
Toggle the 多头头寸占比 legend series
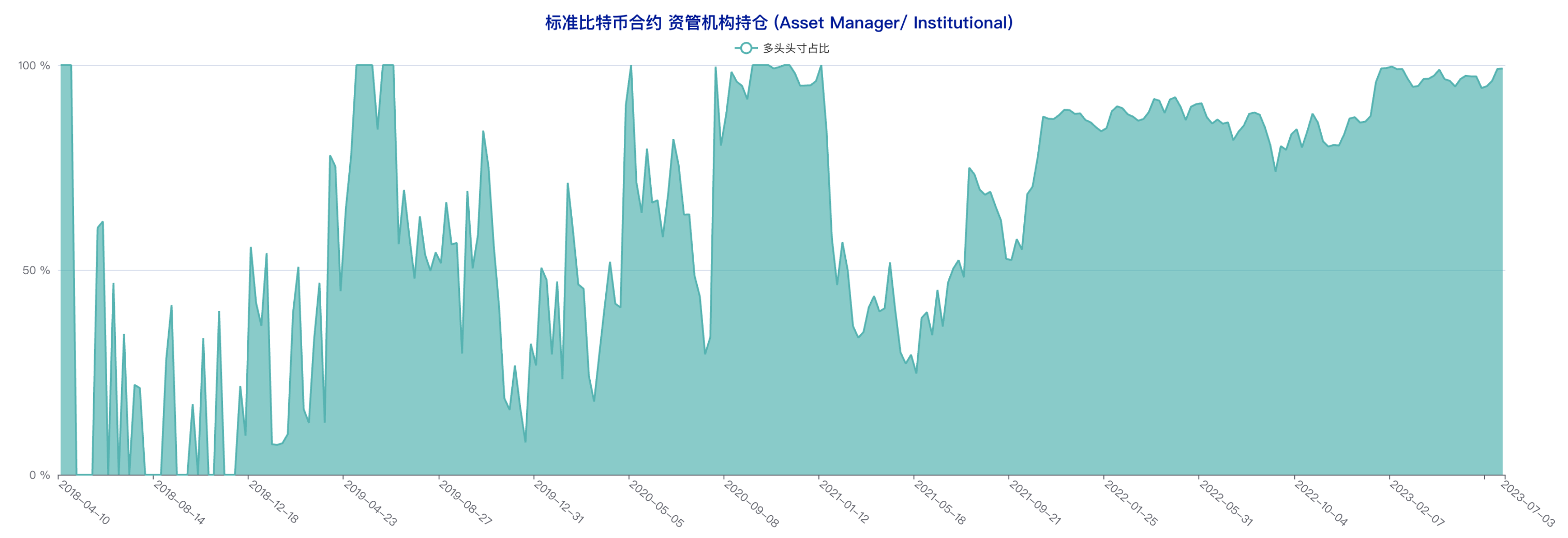796,48
